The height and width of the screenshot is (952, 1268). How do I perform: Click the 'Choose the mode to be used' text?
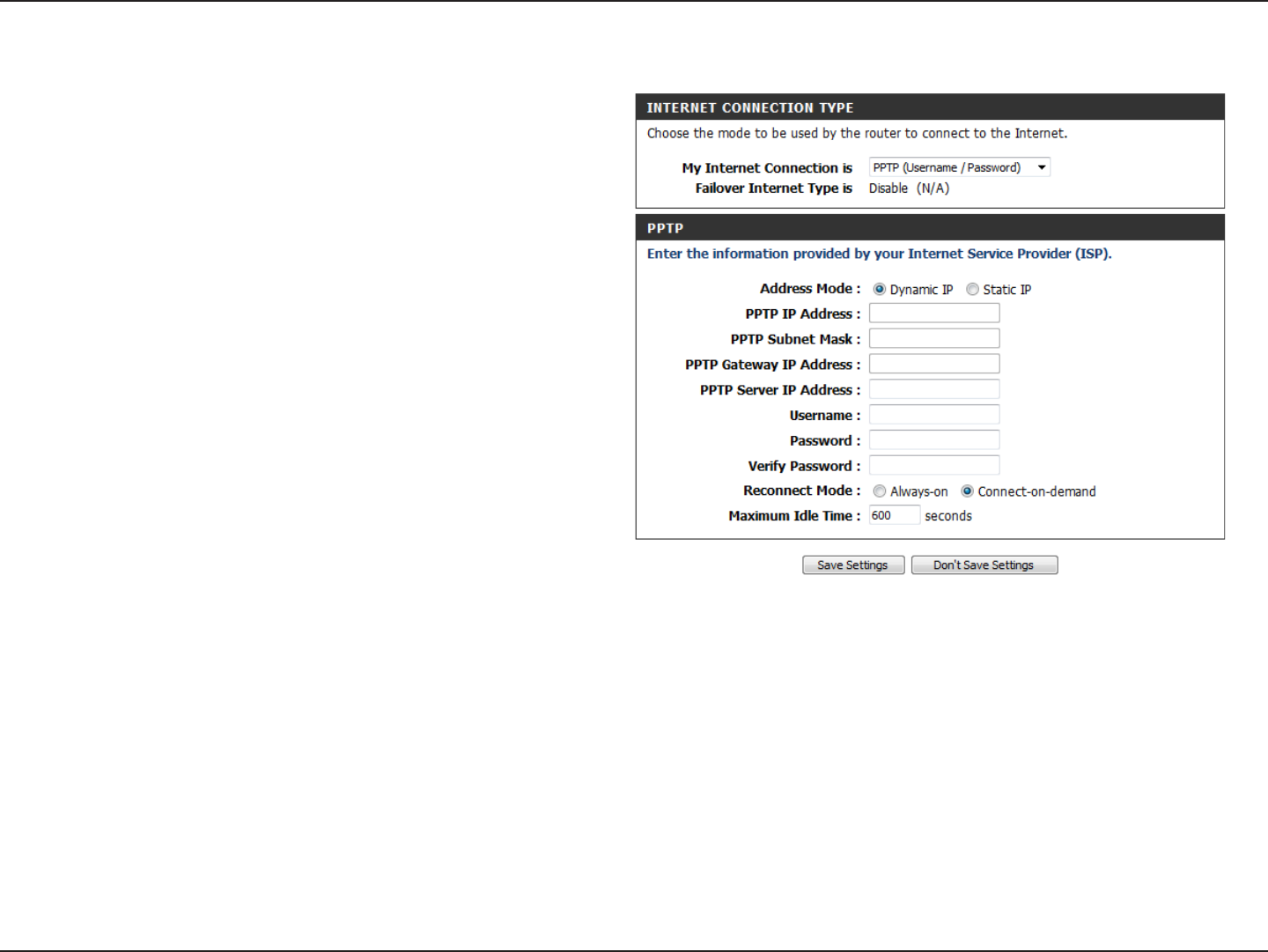point(857,133)
